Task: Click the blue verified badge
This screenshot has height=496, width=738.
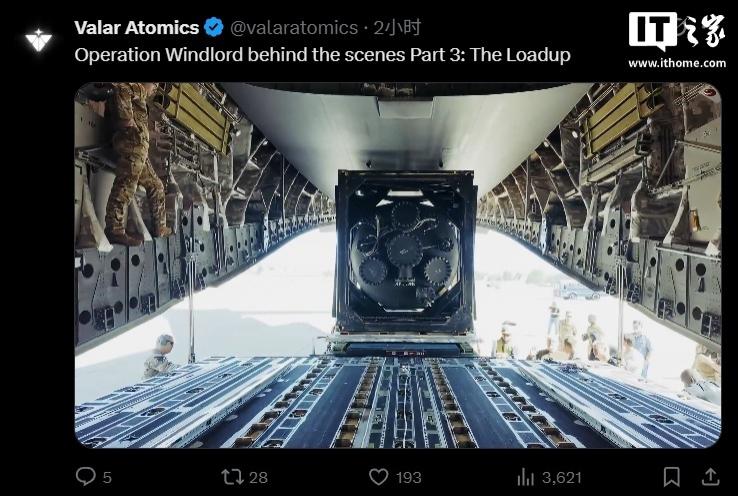Action: [214, 27]
